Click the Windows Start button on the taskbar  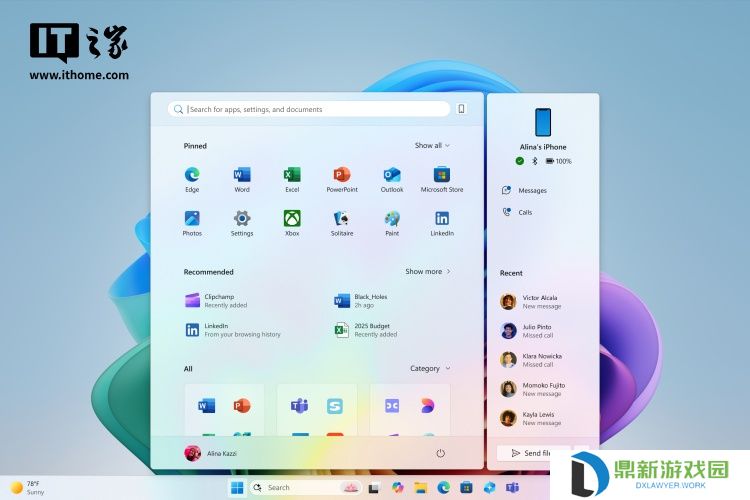pos(237,488)
